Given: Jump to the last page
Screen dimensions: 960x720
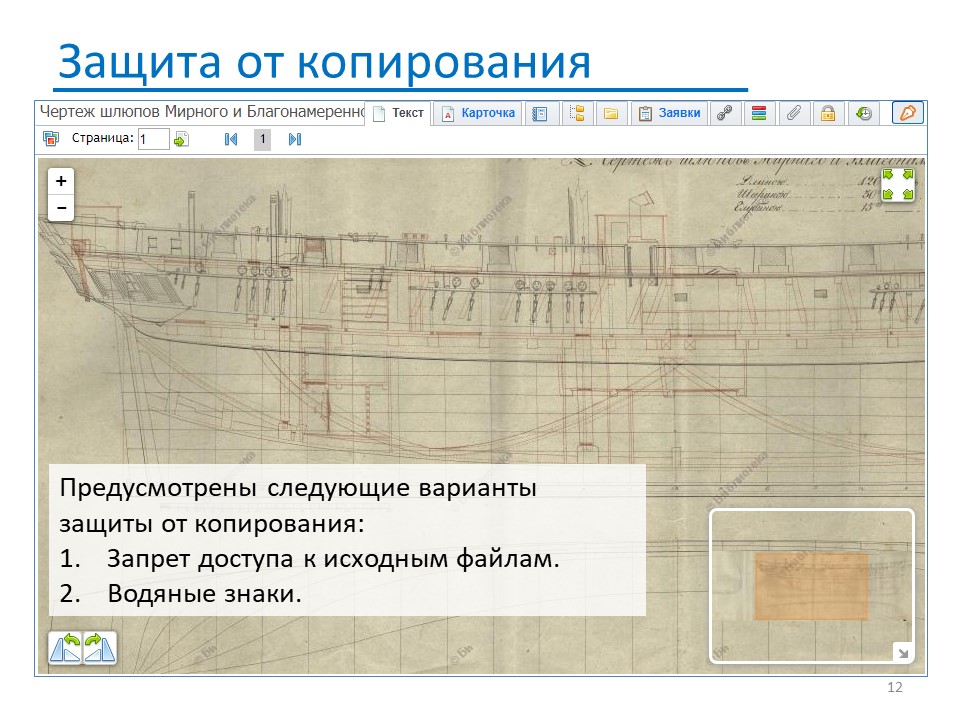Looking at the screenshot, I should tap(294, 140).
